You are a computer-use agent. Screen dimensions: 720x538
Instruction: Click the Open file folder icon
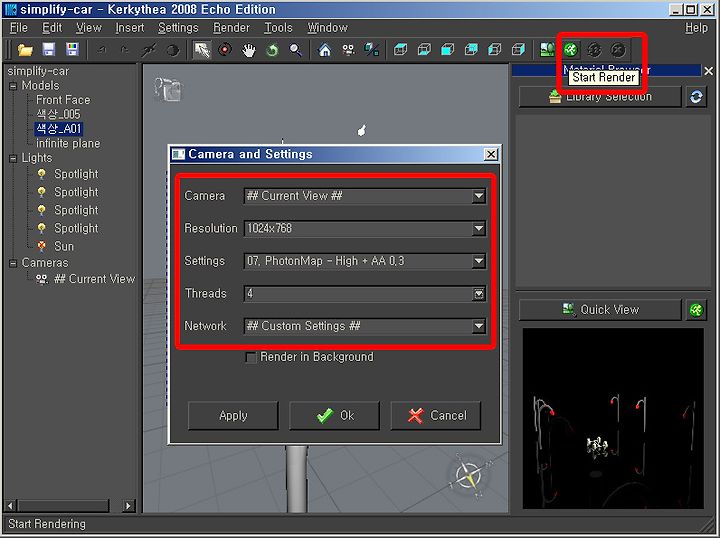click(25, 50)
